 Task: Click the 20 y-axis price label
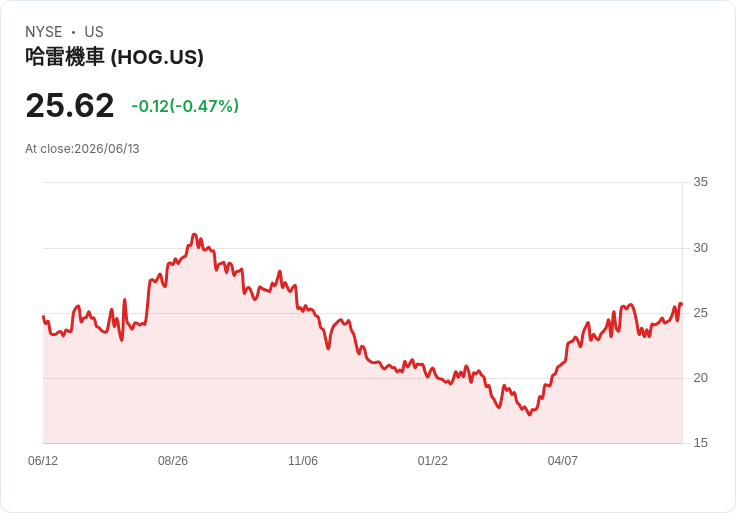click(x=700, y=378)
